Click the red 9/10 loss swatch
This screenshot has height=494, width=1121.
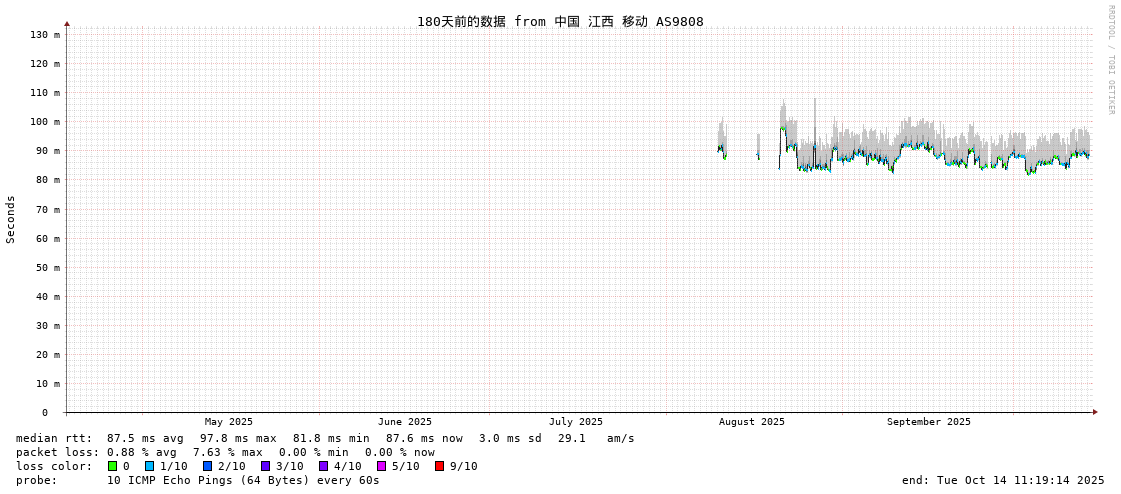[439, 466]
